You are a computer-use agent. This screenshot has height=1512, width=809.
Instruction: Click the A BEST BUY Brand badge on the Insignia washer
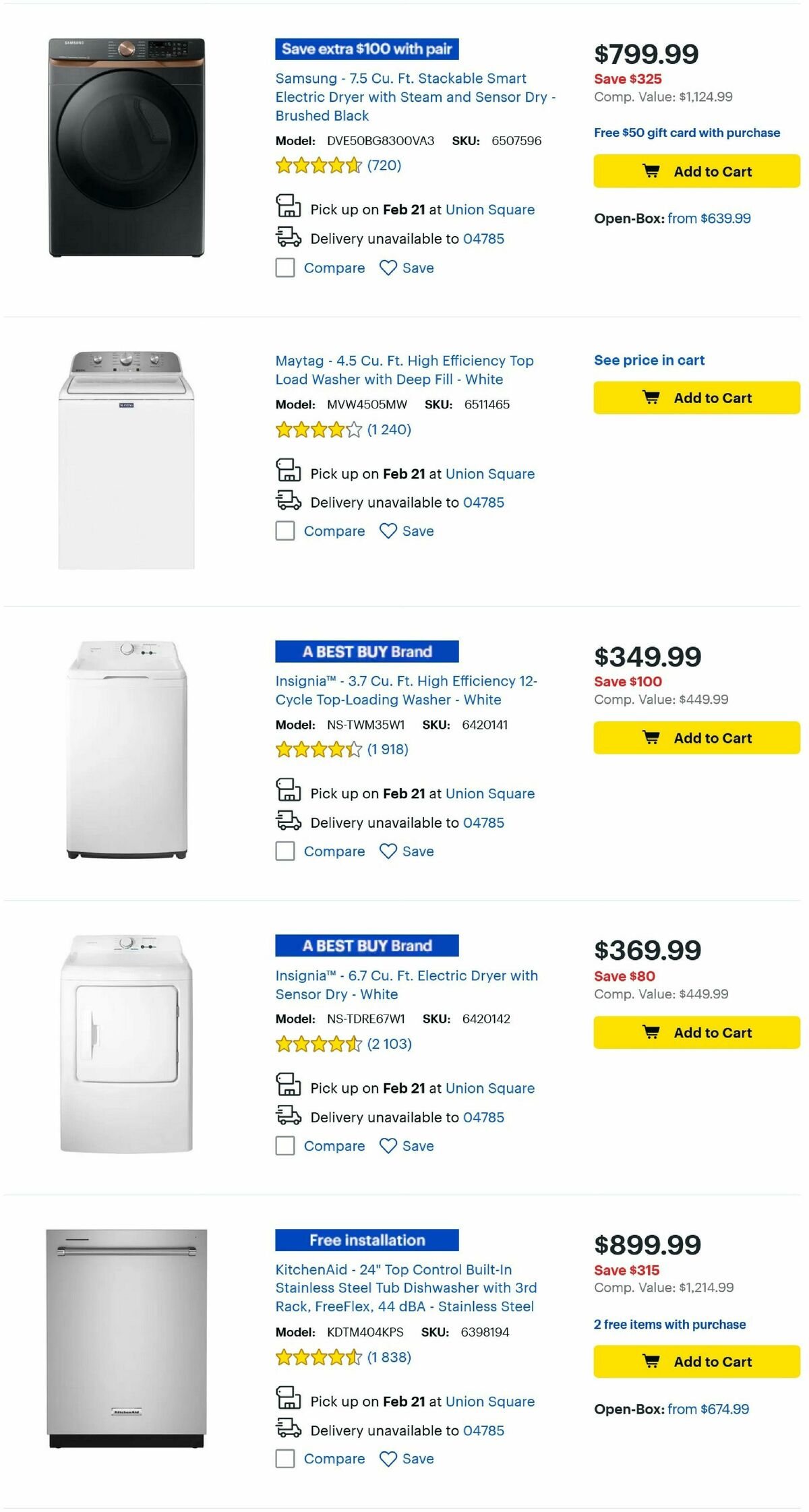pyautogui.click(x=366, y=651)
